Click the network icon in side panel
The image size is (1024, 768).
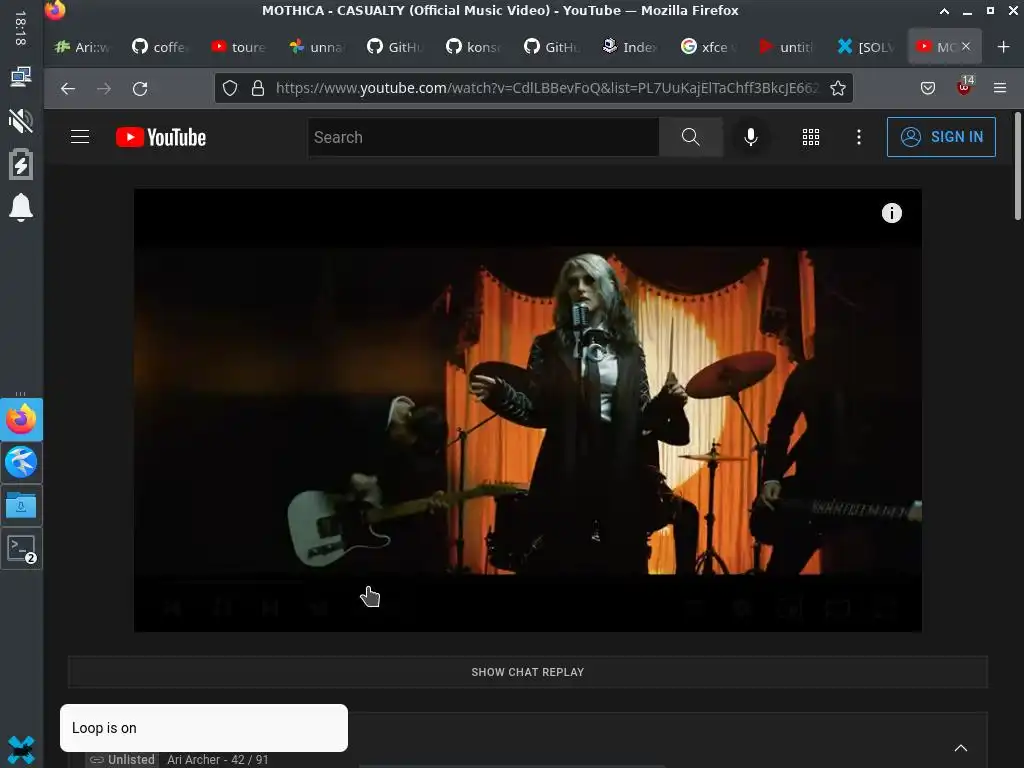(21, 76)
